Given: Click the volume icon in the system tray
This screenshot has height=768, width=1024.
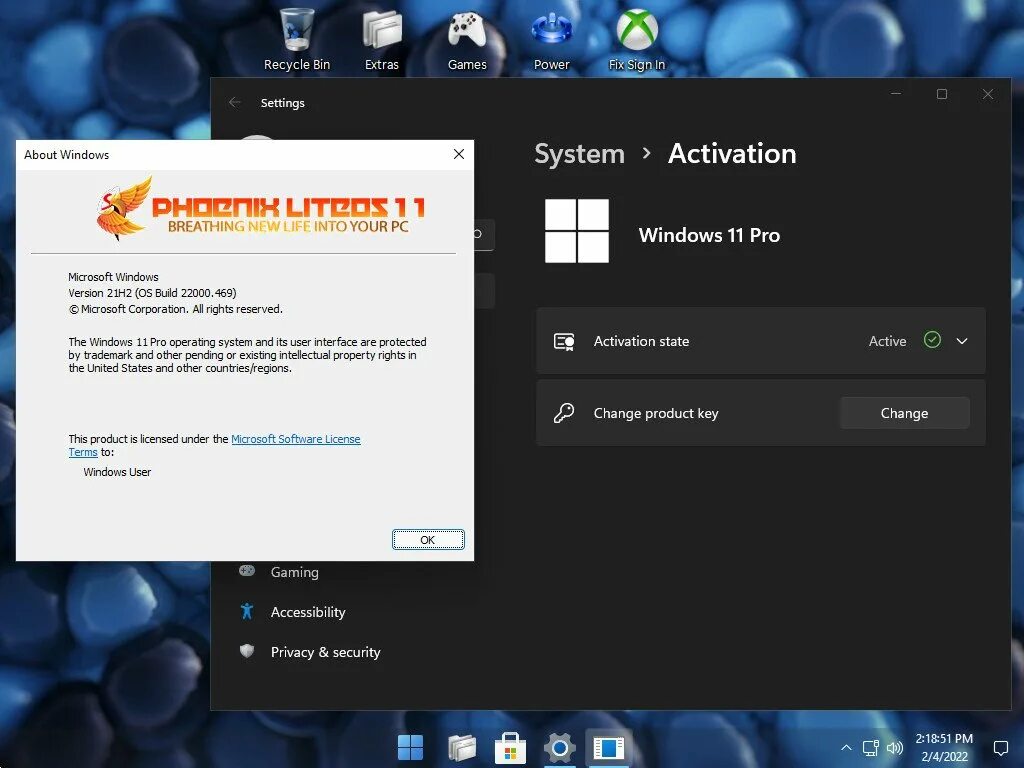Looking at the screenshot, I should pos(895,747).
